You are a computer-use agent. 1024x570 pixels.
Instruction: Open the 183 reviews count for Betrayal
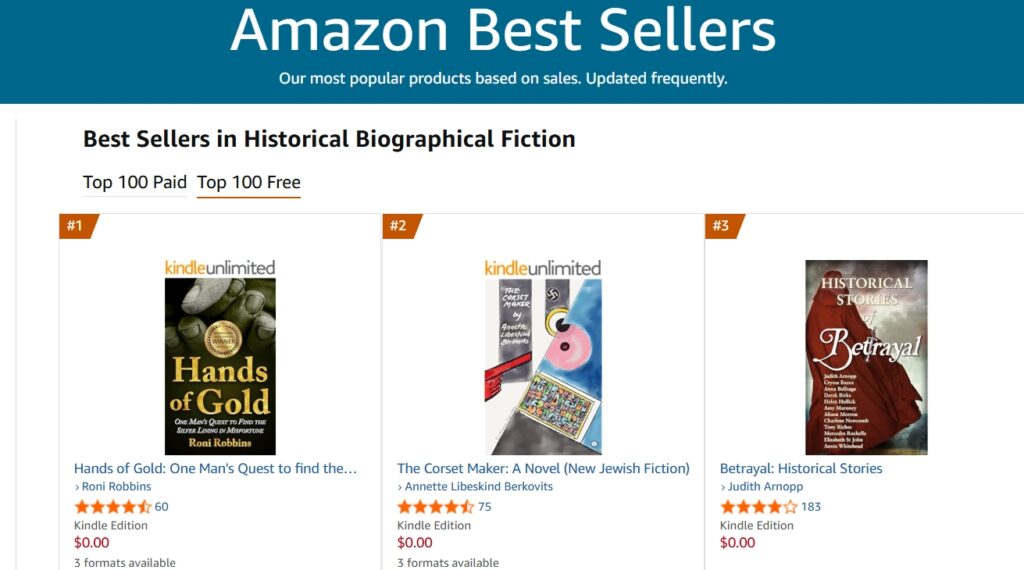[811, 507]
